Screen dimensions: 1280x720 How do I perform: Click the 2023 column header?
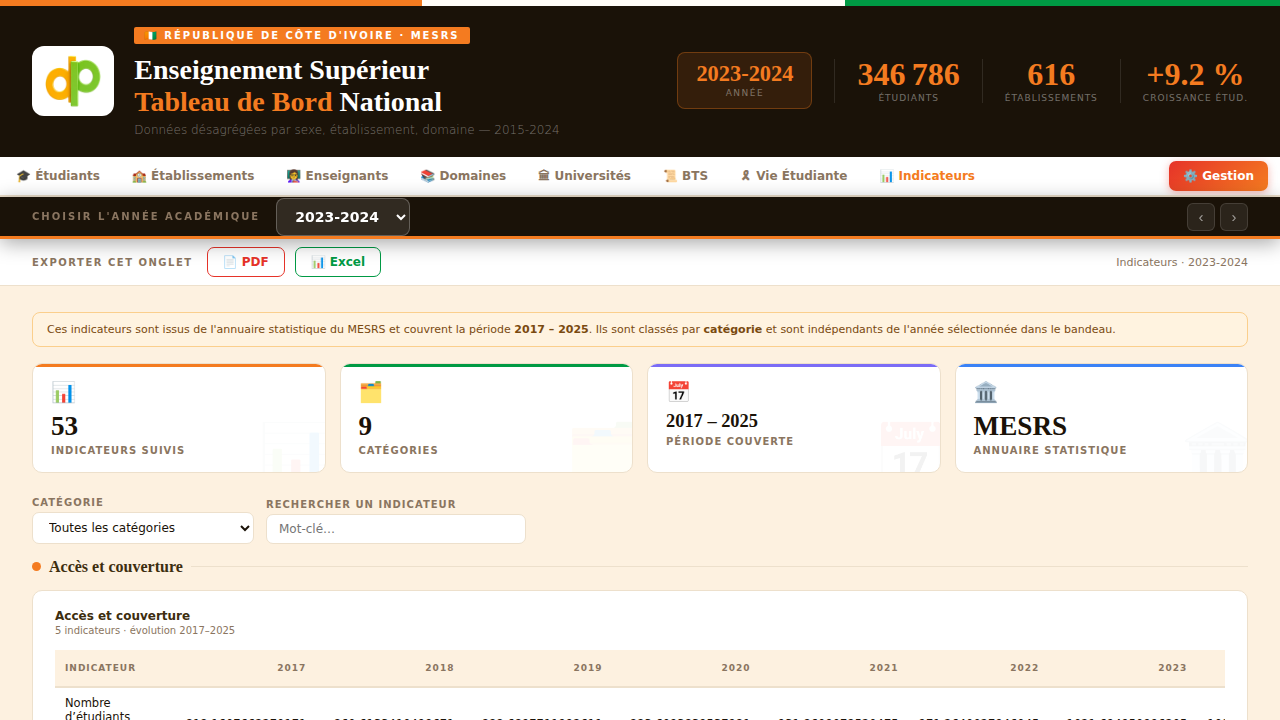[1172, 668]
